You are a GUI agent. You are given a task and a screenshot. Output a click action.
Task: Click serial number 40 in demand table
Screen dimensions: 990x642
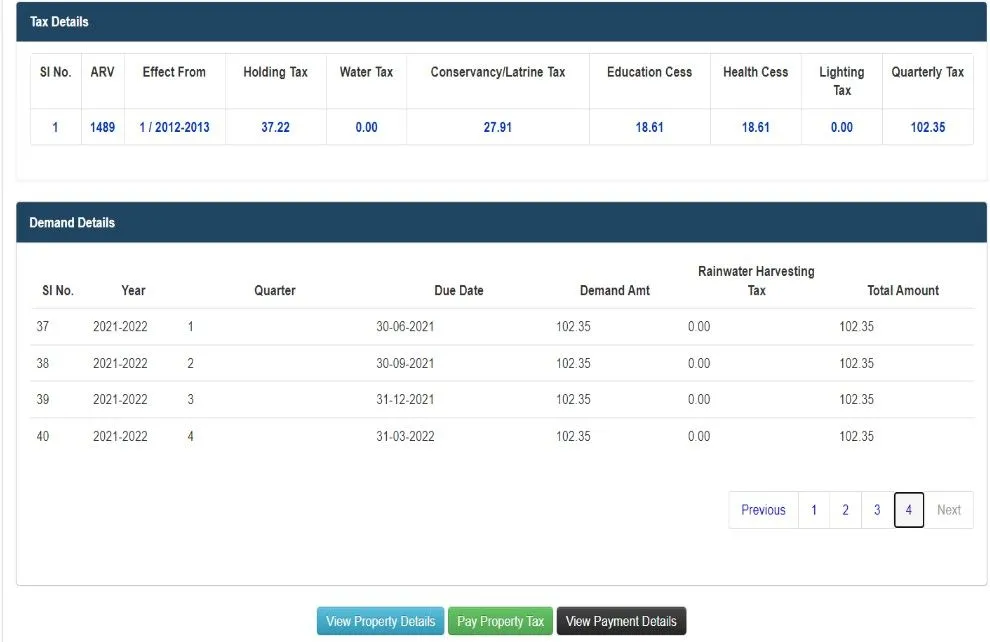[43, 436]
